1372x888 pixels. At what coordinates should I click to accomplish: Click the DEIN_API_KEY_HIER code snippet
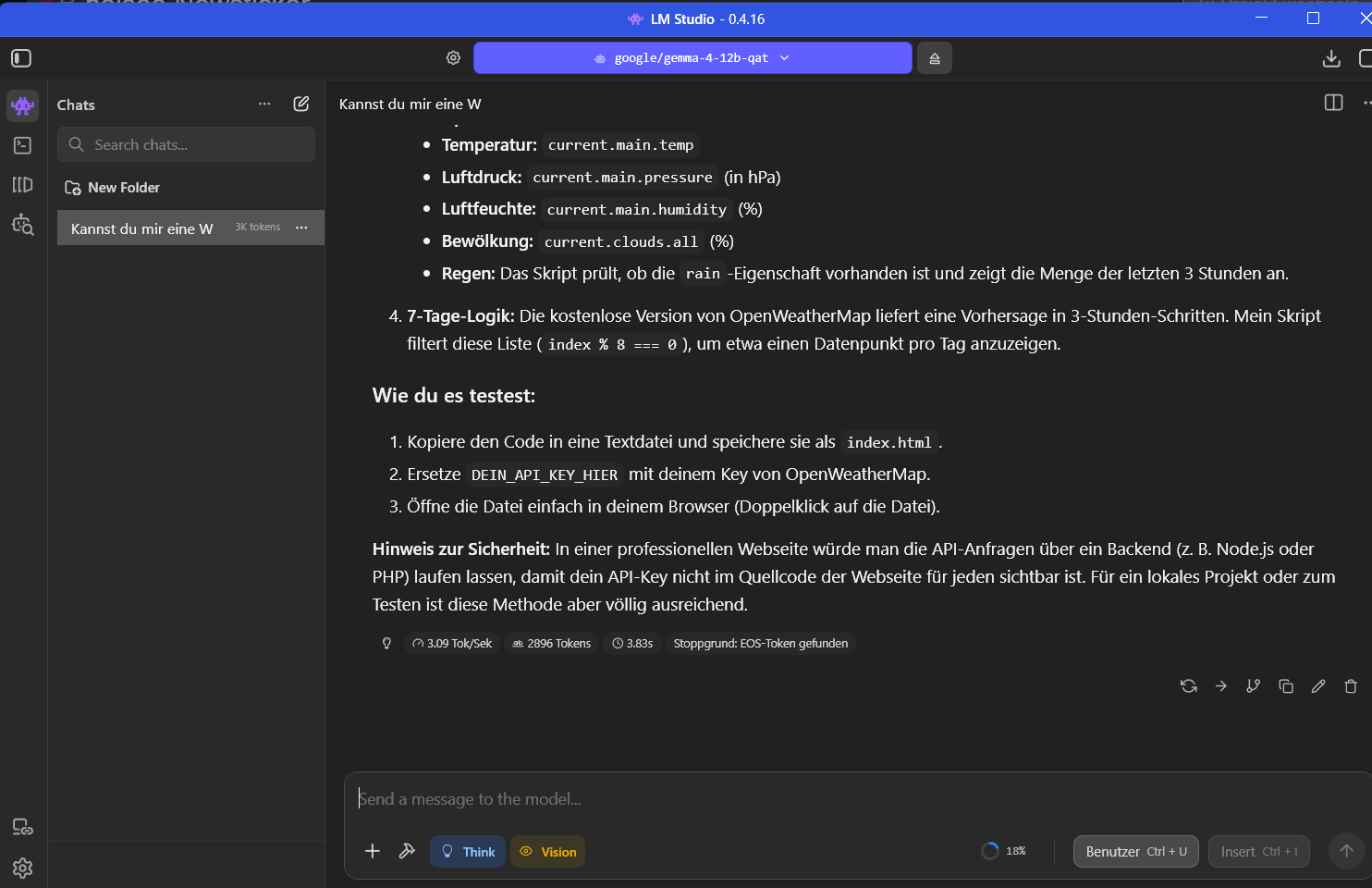[545, 475]
